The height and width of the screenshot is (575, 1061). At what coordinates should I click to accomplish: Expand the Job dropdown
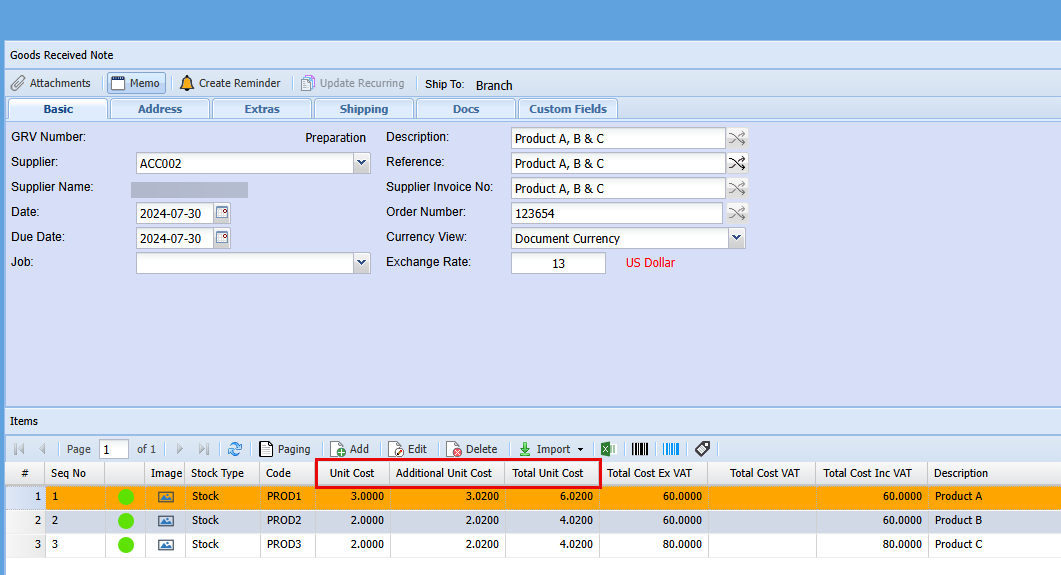361,263
